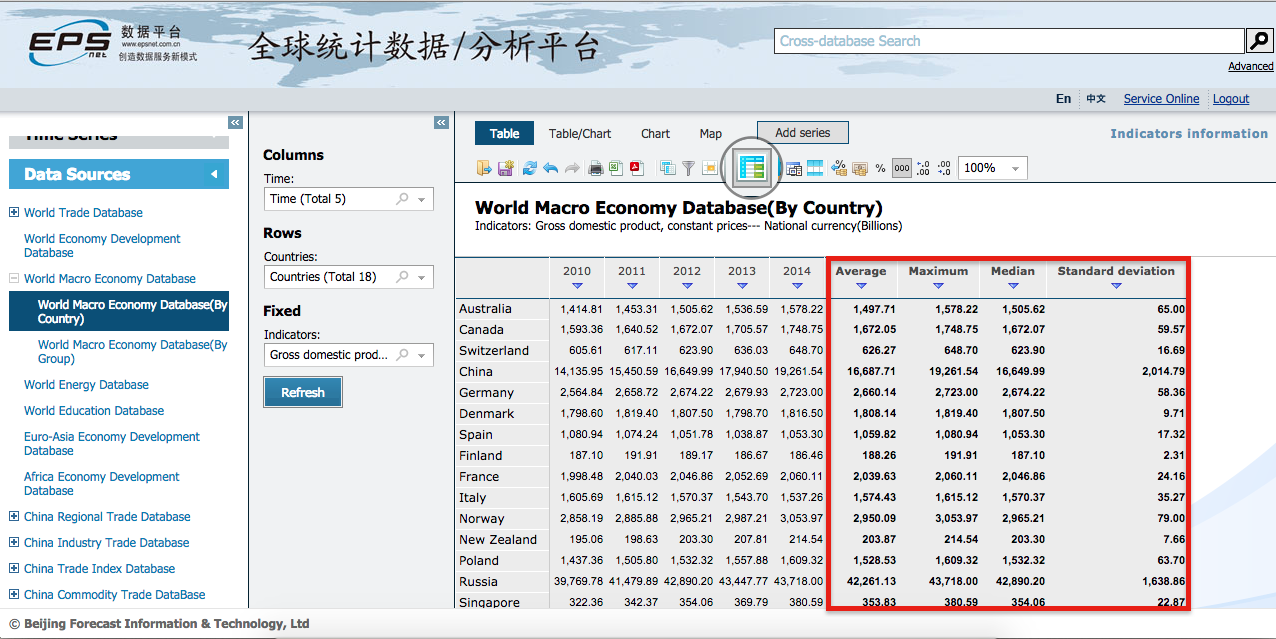1276x639 pixels.
Task: Switch to the Table tab
Action: coord(504,133)
